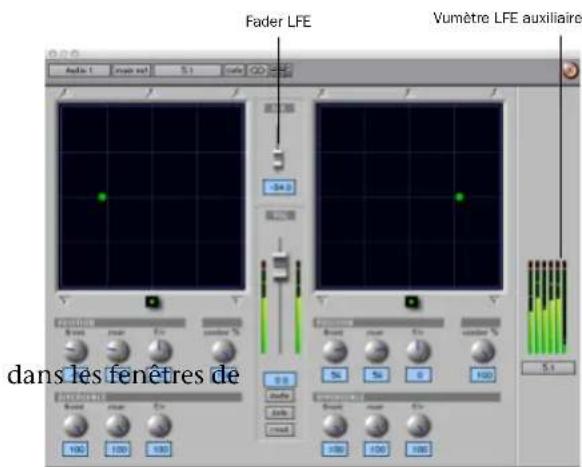Click right panner Position F/R value 0

point(419,375)
